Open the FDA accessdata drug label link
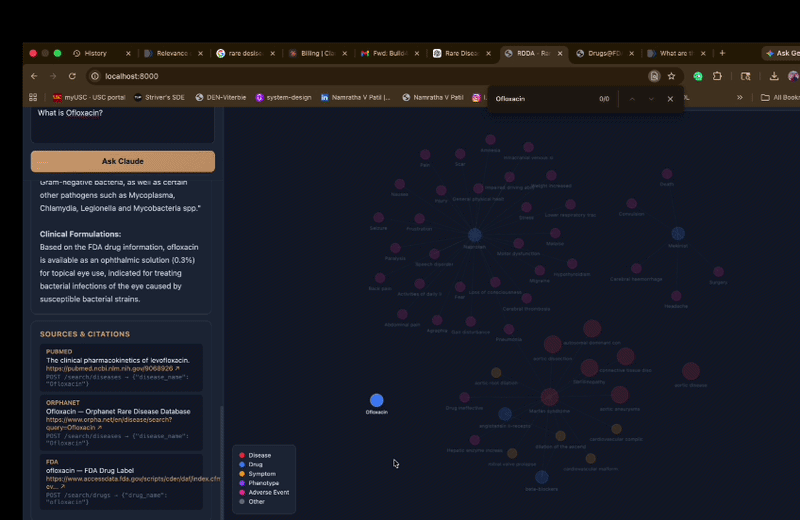Screen dimensions: 800x520 (x=133, y=482)
